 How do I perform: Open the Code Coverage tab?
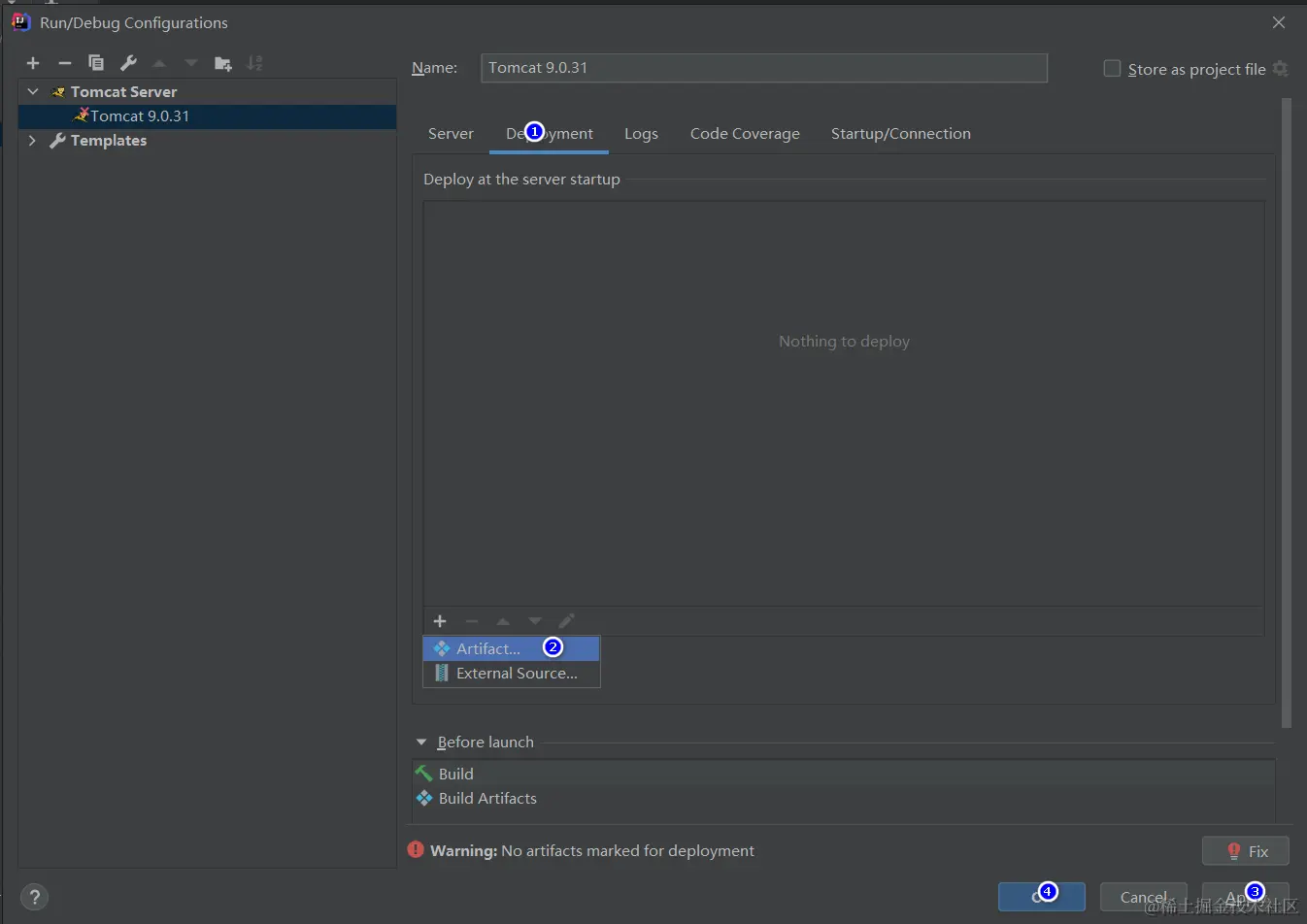tap(745, 134)
